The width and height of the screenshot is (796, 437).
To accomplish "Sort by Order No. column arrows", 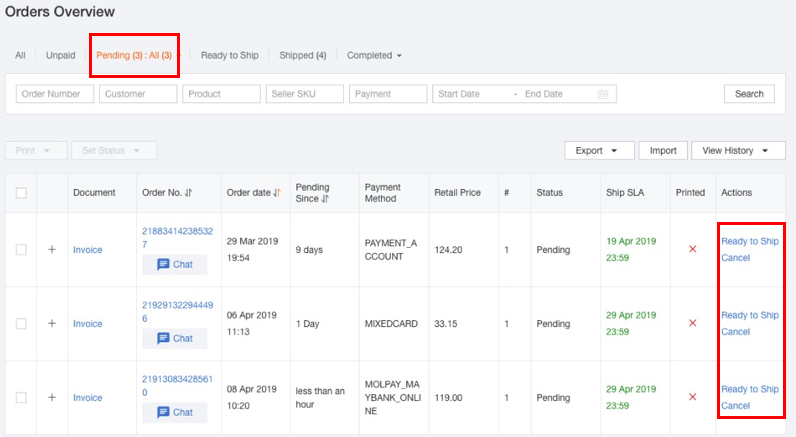I will click(x=188, y=193).
